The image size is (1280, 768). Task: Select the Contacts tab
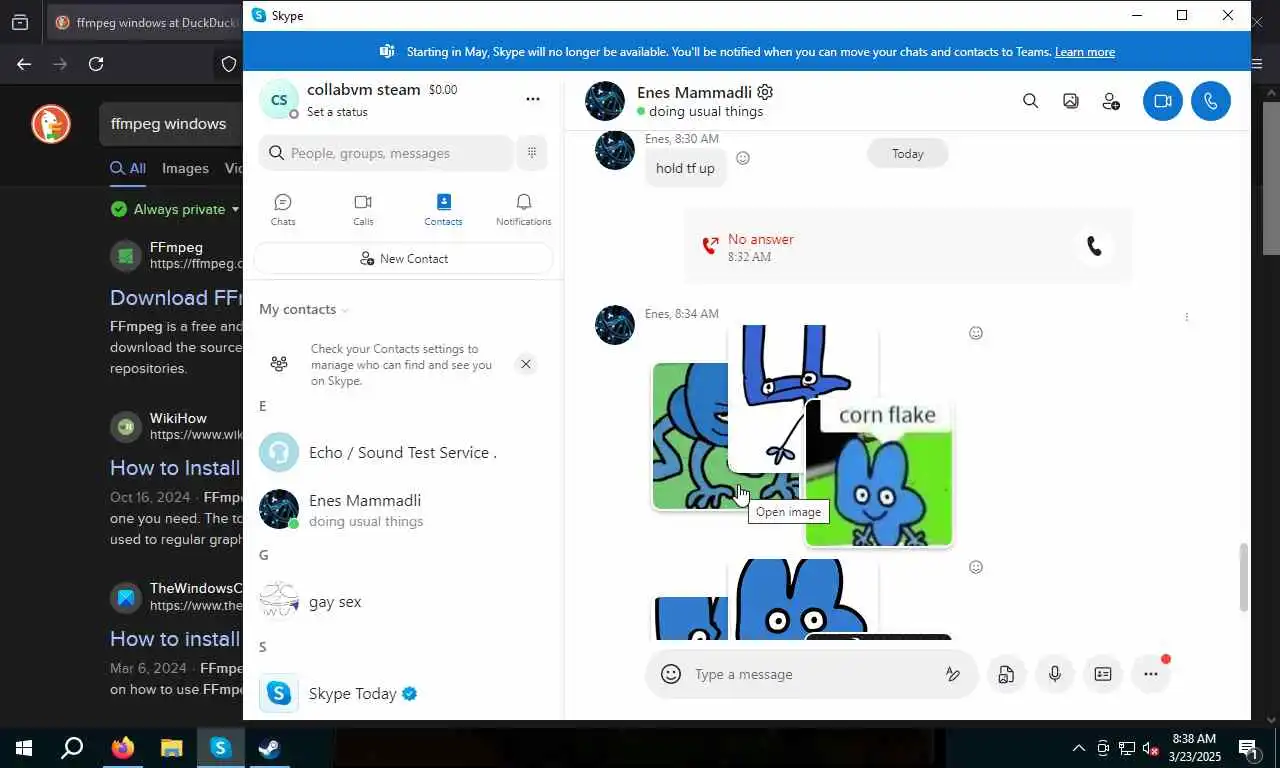443,209
